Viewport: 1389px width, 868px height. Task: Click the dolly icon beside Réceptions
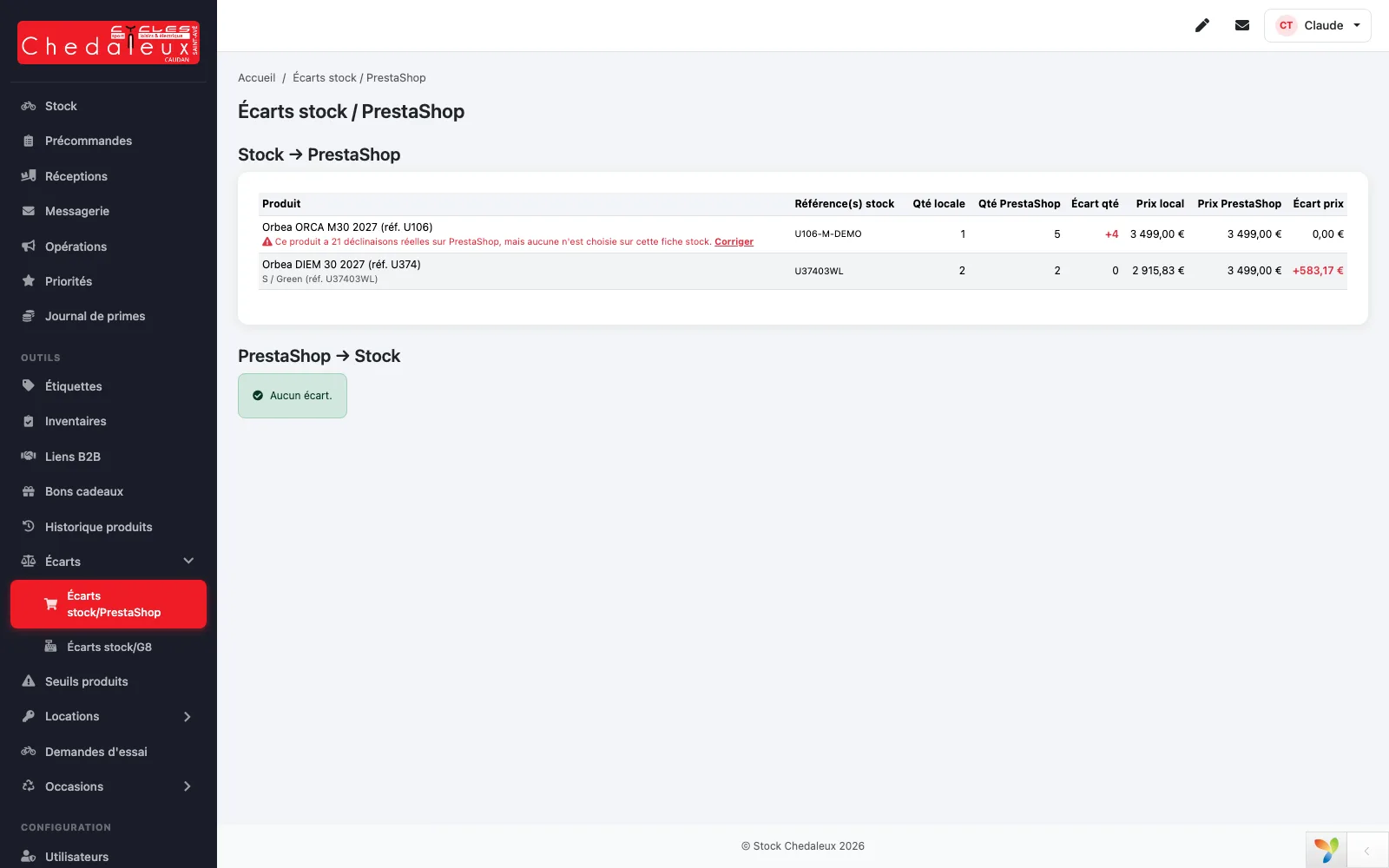pyautogui.click(x=29, y=176)
